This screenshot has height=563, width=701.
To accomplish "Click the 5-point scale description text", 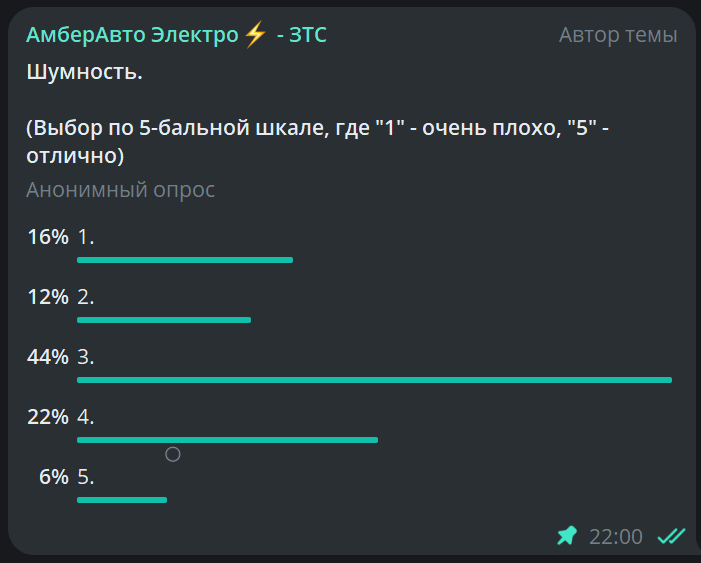I will tap(318, 142).
